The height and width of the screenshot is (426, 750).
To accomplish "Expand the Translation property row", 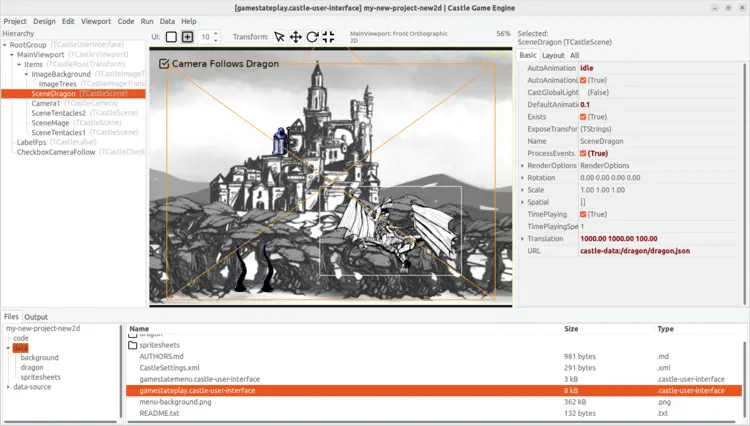I will 523,239.
